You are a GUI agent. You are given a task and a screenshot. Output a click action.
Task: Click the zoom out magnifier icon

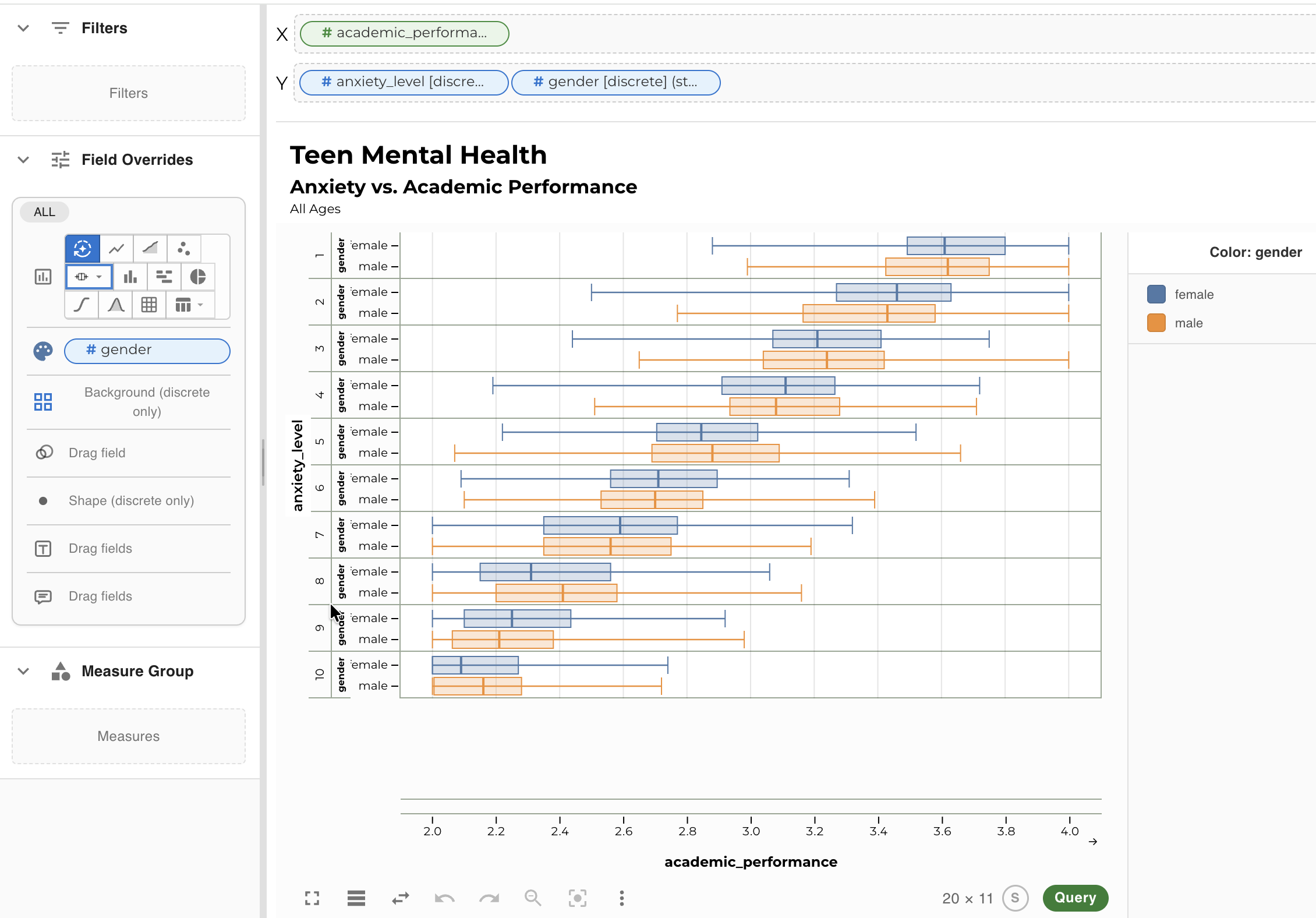[533, 898]
